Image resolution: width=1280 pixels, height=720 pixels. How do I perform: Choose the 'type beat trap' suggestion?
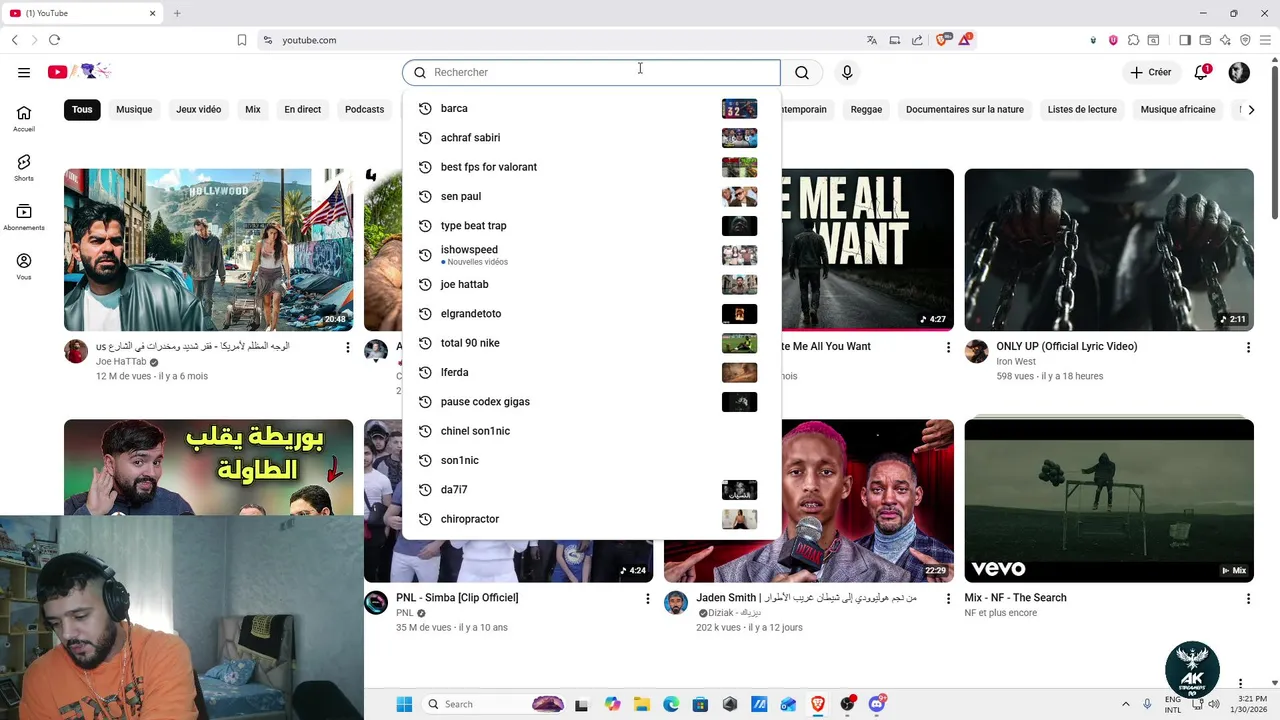(x=591, y=226)
